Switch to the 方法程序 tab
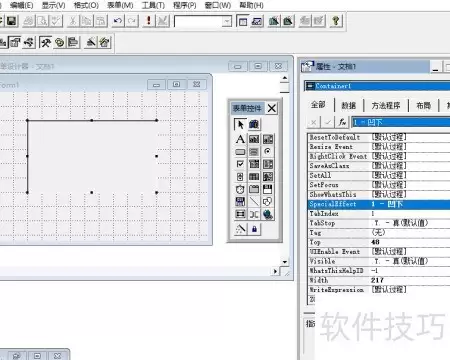Screen dimensions: 450x360 point(385,106)
